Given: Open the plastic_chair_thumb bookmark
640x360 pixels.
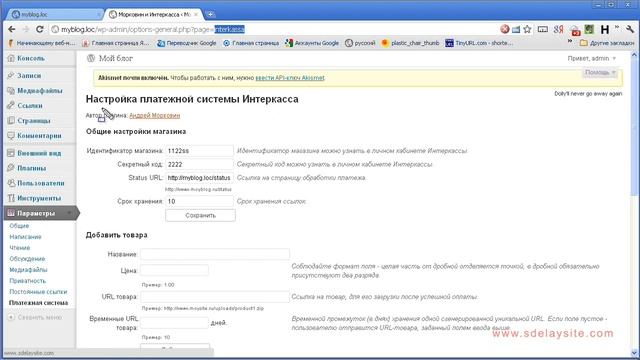Looking at the screenshot, I should (410, 43).
